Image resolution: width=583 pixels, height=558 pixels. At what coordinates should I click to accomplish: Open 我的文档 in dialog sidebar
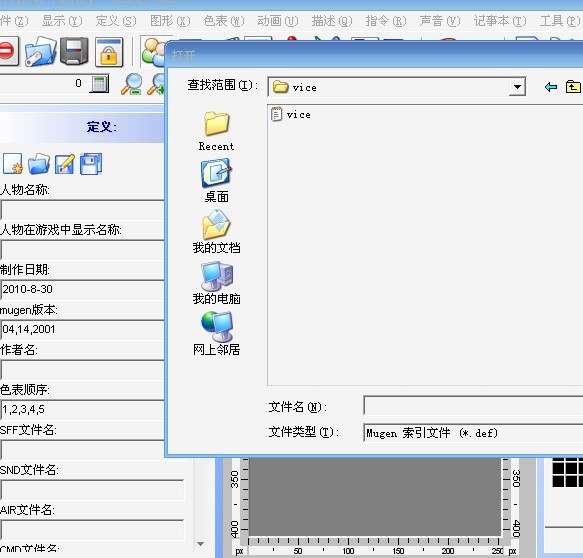tap(216, 232)
